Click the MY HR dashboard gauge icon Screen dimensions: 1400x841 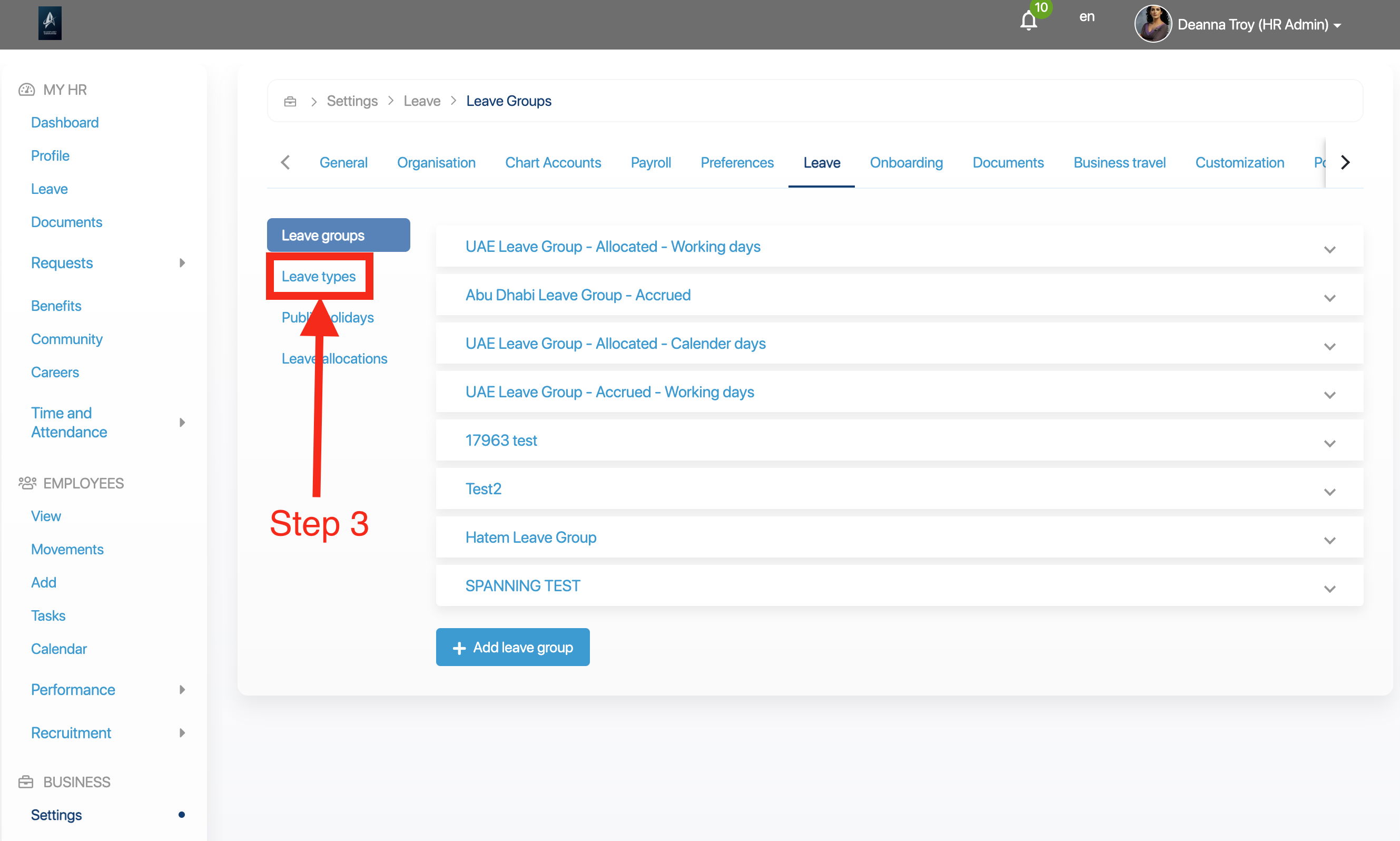click(x=27, y=90)
